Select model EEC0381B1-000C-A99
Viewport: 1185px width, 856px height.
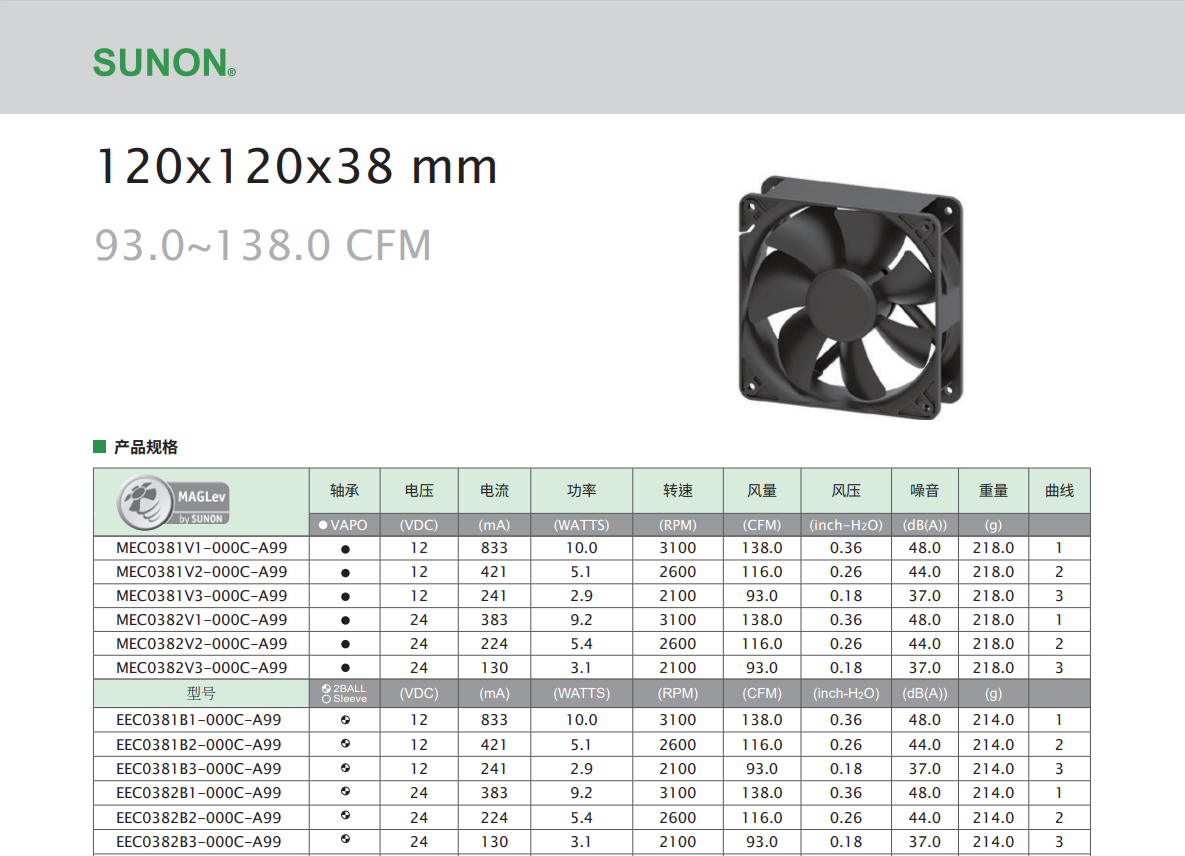point(199,720)
